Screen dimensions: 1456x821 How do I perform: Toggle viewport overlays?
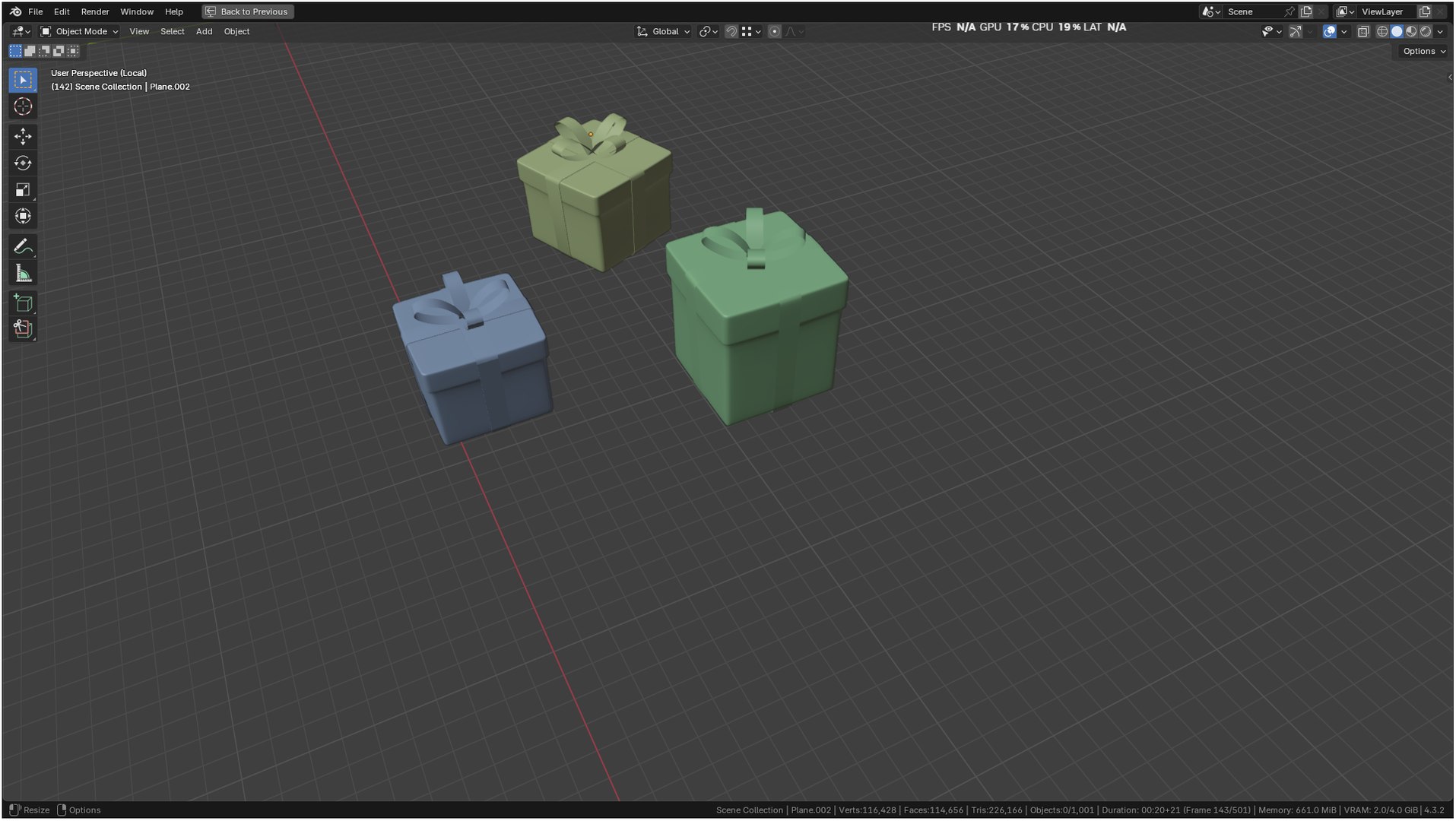1330,32
